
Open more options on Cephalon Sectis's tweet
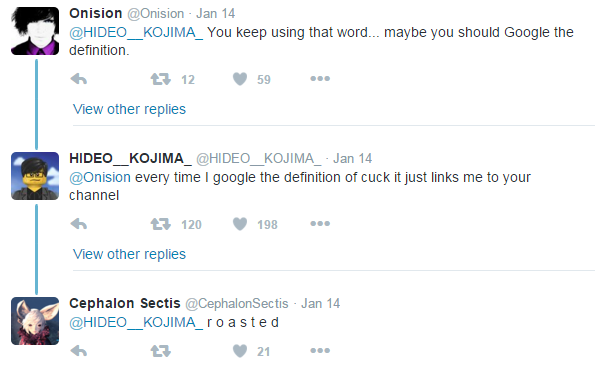tap(320, 351)
